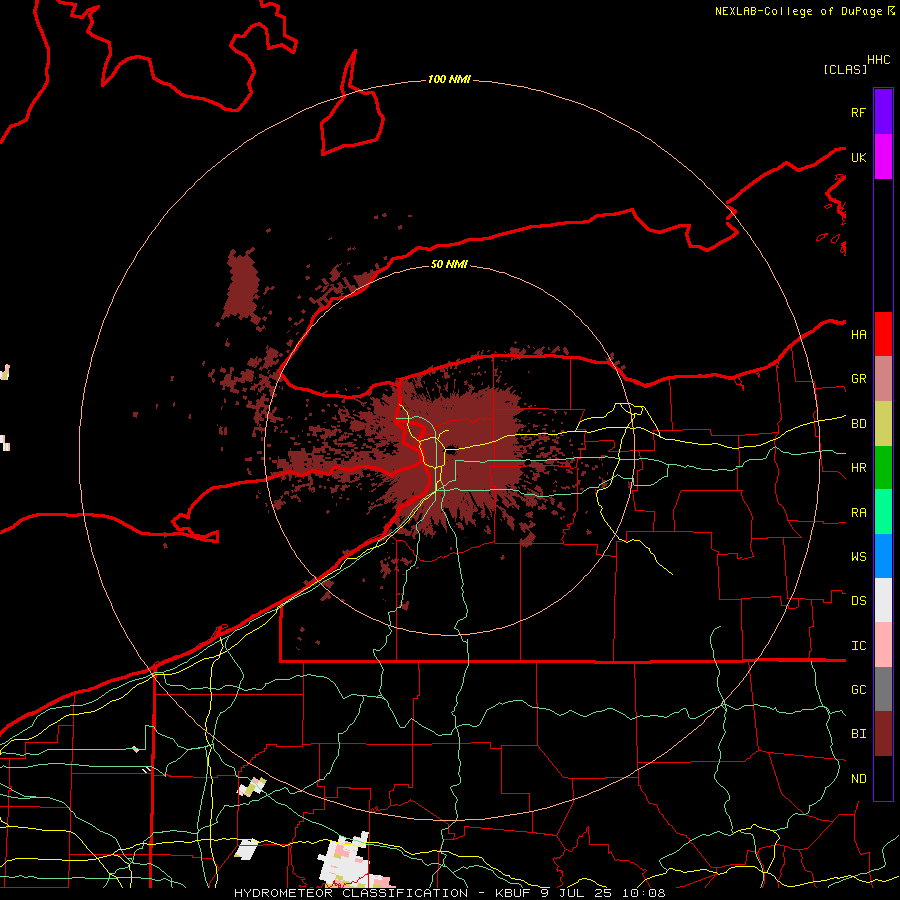The width and height of the screenshot is (900, 900).
Task: Click the gray GC legend swatch
Action: pyautogui.click(x=883, y=689)
